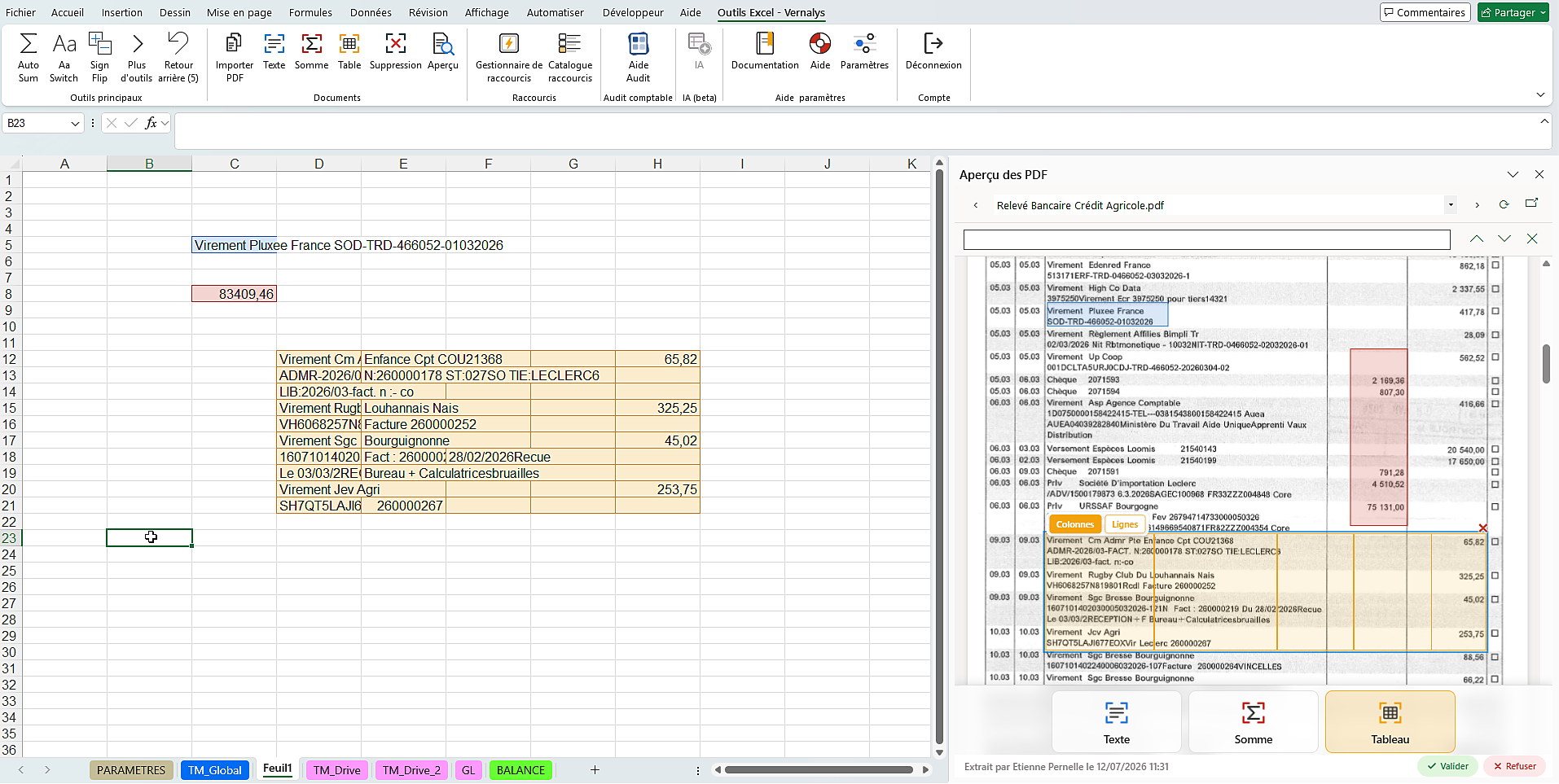The image size is (1559, 784).
Task: Click the Aide lifebuoy icon
Action: coord(820,44)
